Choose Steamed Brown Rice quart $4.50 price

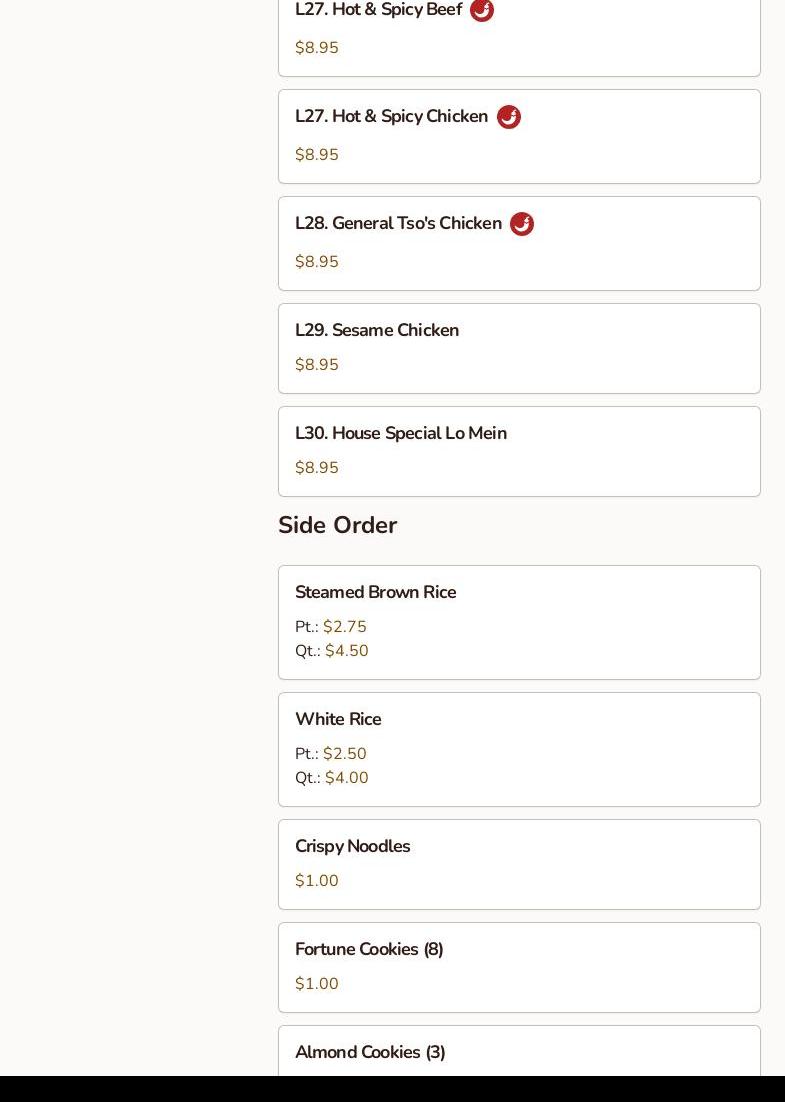pyautogui.click(x=347, y=651)
